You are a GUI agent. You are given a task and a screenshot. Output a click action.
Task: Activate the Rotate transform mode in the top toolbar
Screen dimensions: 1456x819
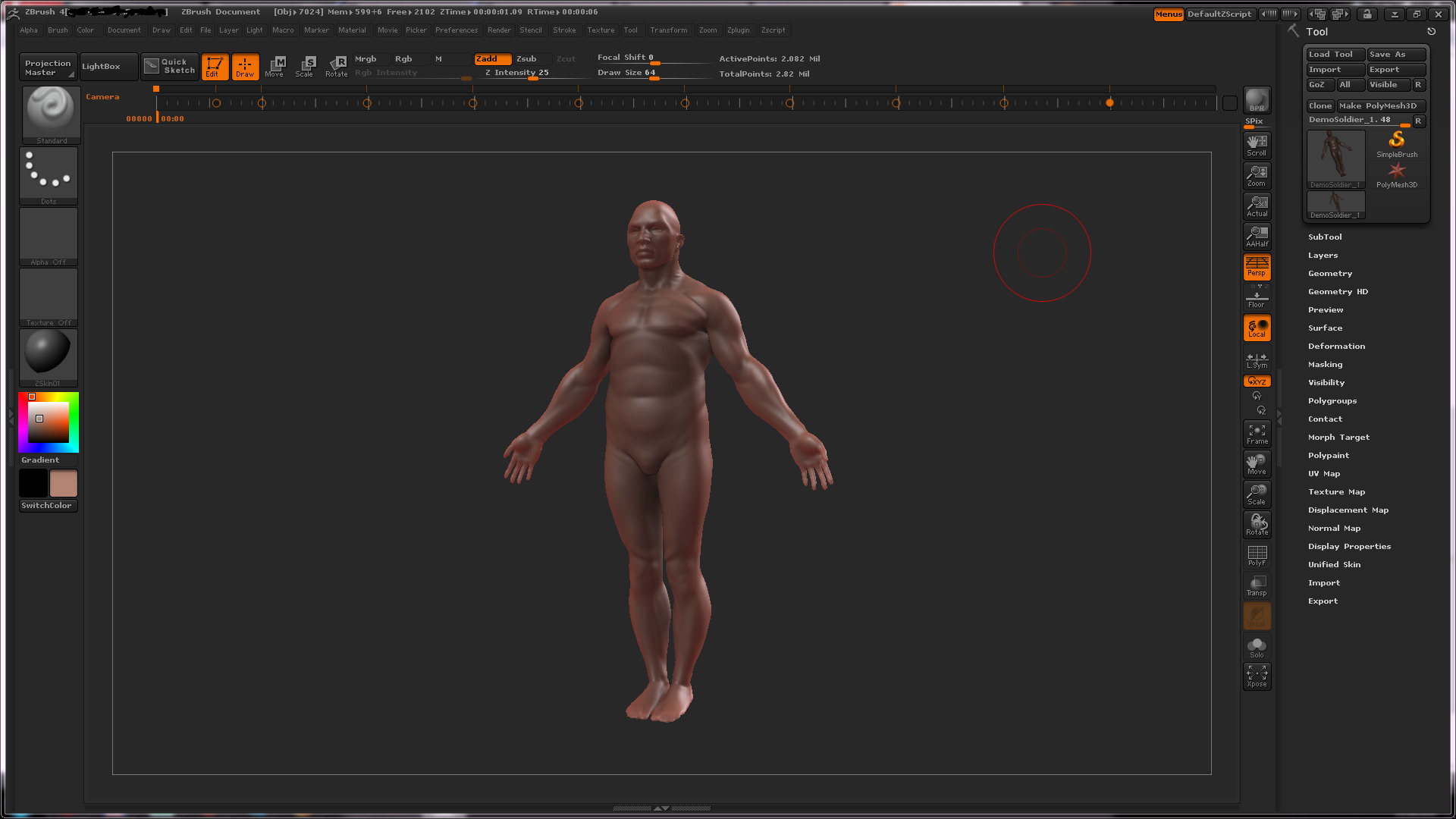pyautogui.click(x=336, y=66)
